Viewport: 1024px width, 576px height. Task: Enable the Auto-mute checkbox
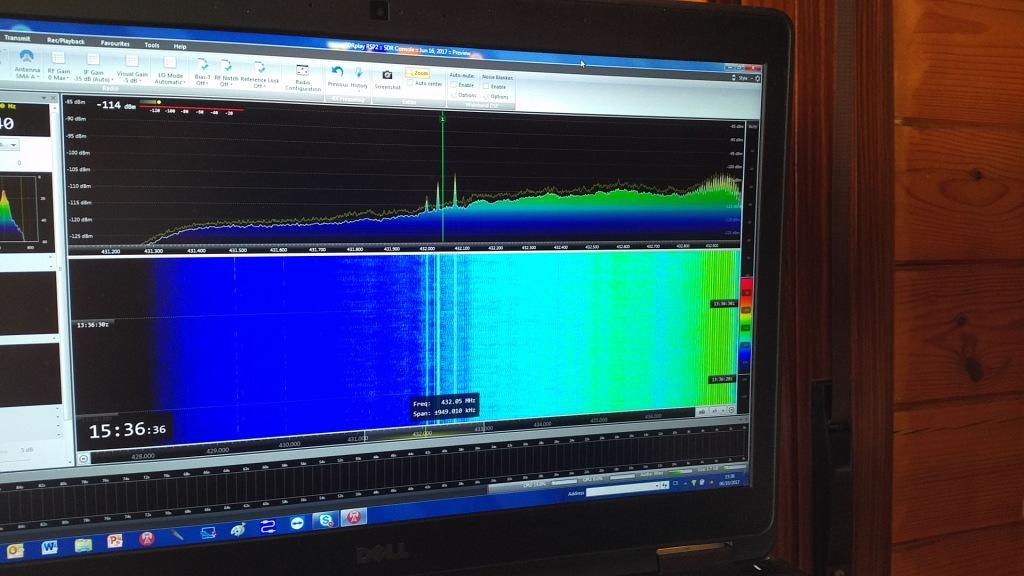coord(462,85)
